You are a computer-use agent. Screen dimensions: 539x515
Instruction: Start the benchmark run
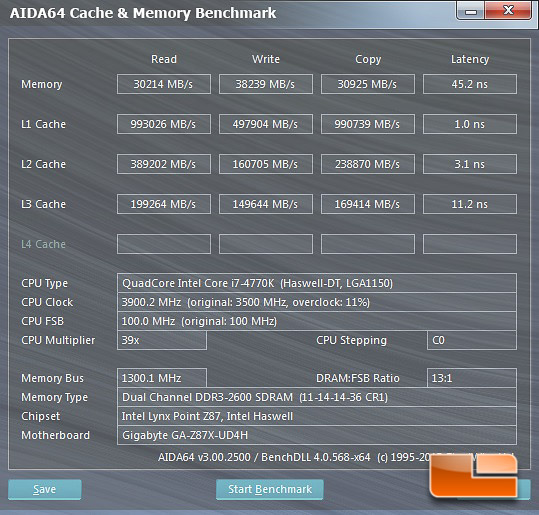[x=270, y=489]
